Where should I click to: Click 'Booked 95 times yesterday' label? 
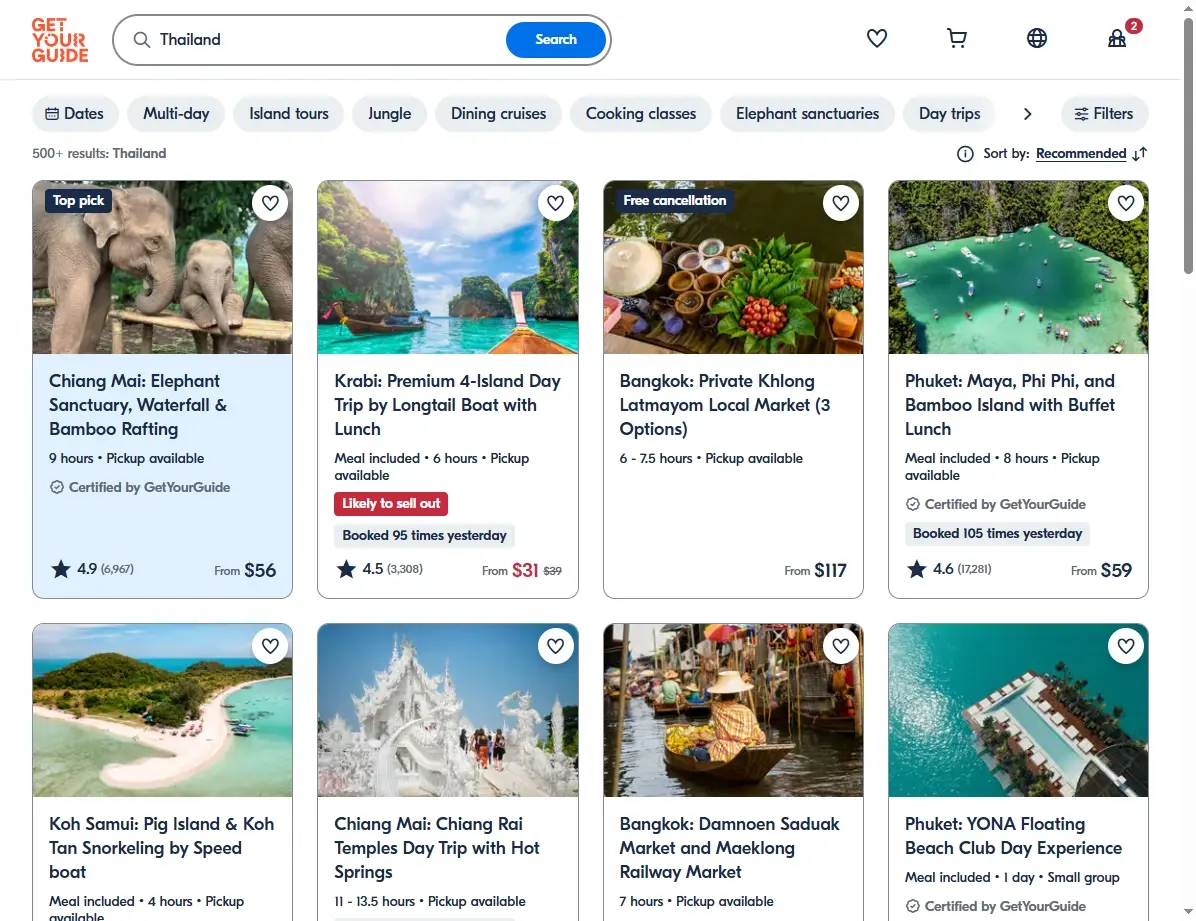point(424,536)
